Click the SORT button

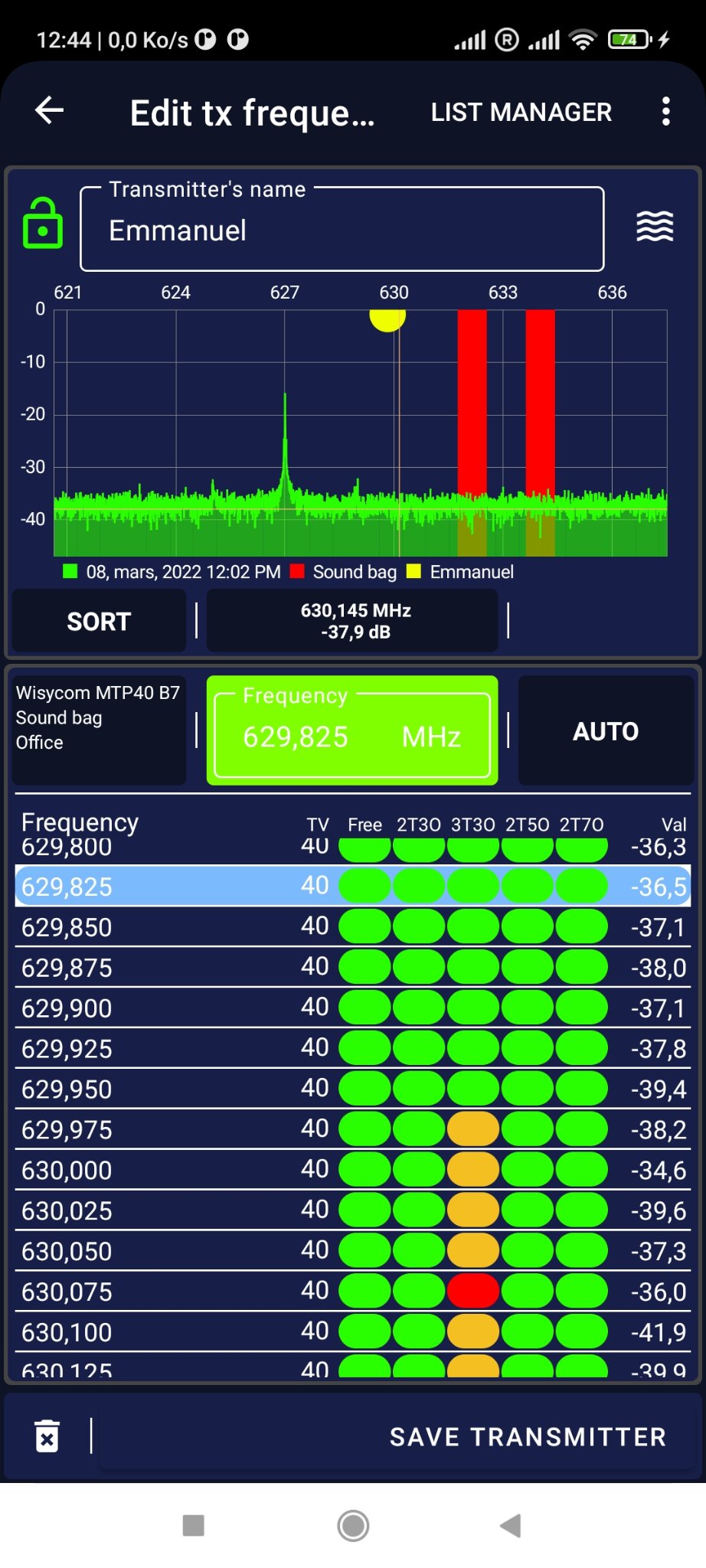coord(99,621)
